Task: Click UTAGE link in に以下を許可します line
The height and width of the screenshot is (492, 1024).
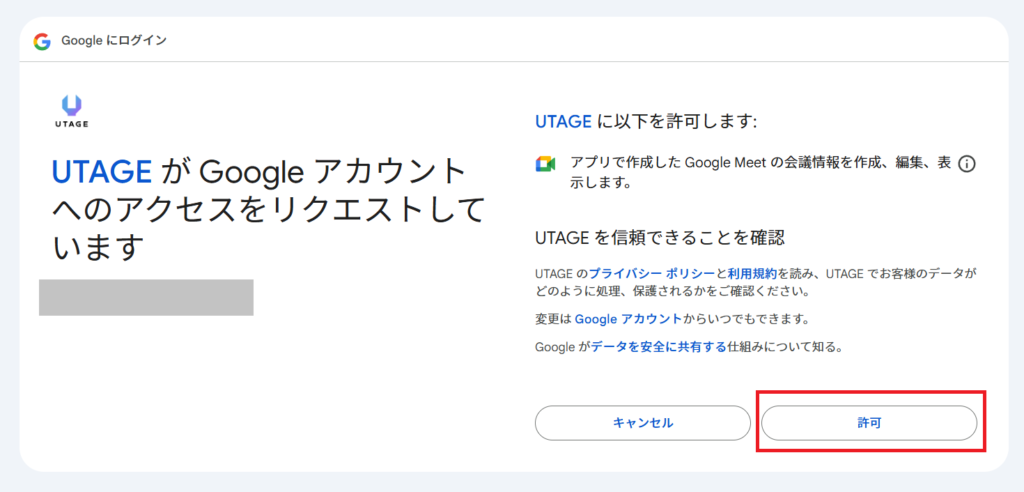Action: [563, 121]
